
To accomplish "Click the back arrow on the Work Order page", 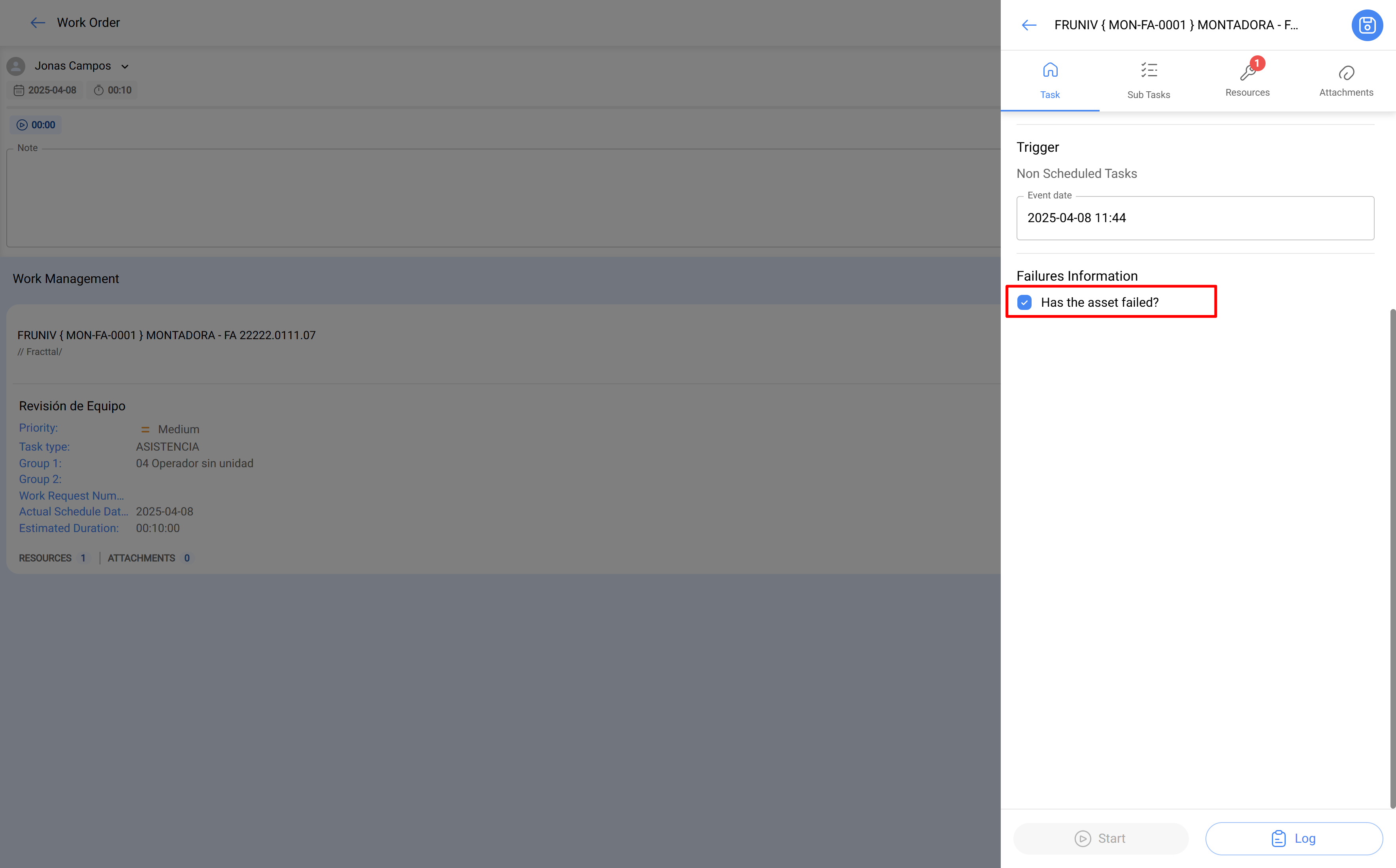I will point(37,23).
